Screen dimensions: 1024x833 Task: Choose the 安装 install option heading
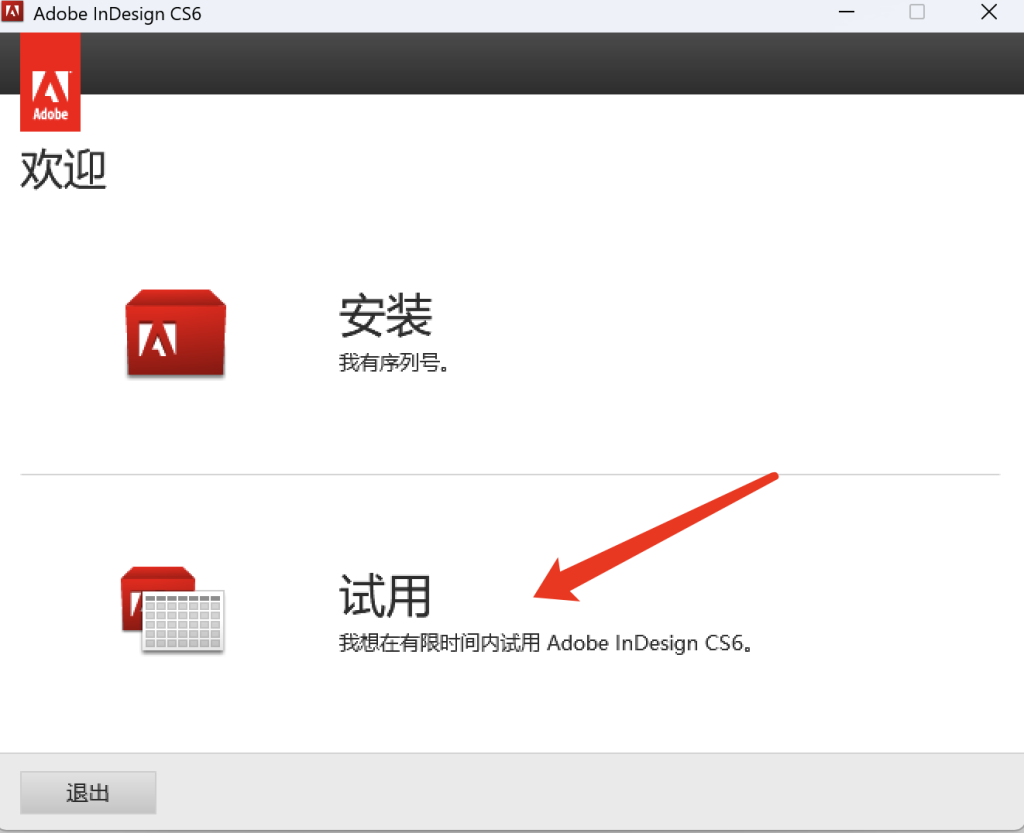point(385,316)
